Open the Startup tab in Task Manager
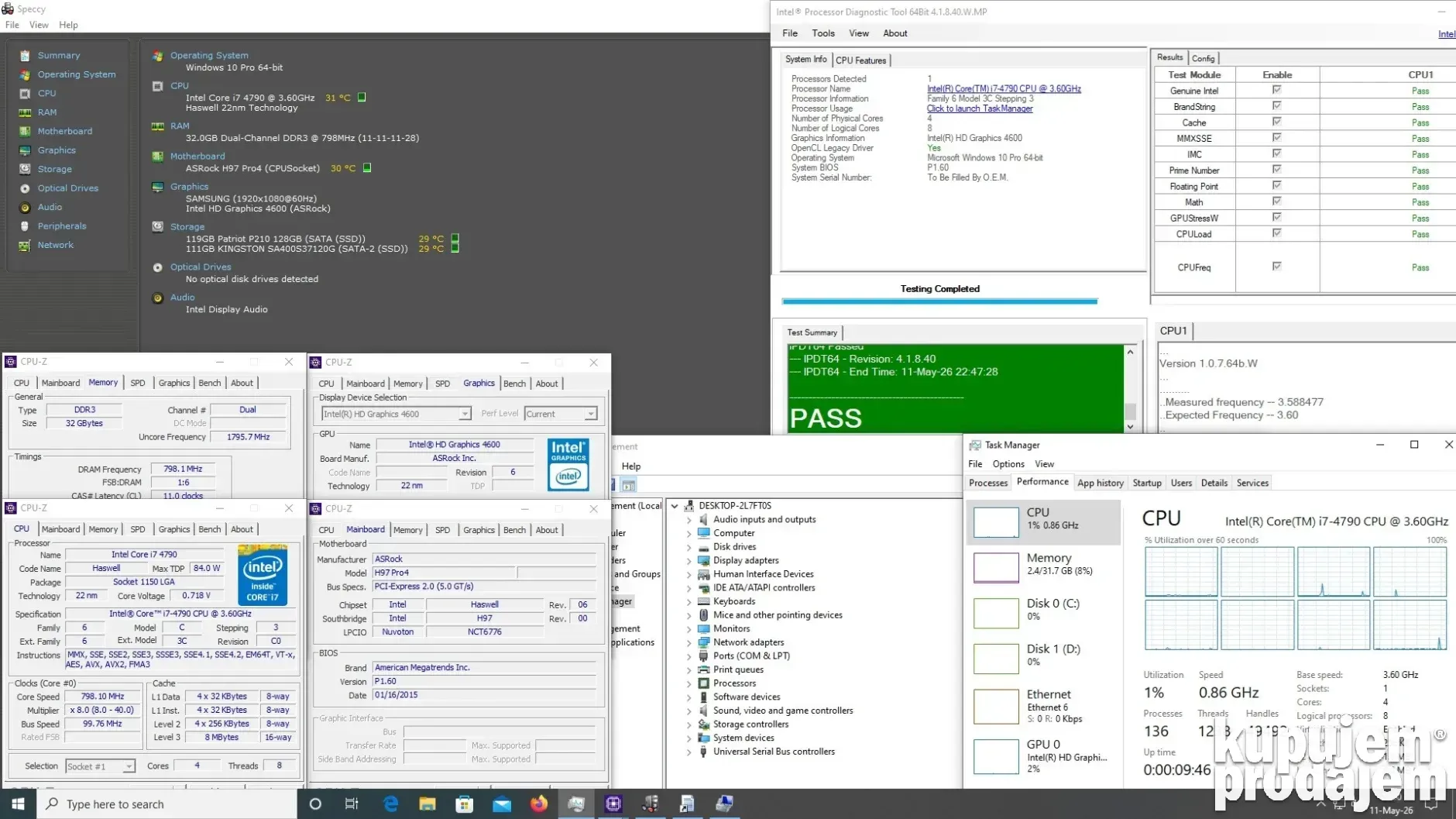The image size is (1456, 819). (x=1147, y=483)
